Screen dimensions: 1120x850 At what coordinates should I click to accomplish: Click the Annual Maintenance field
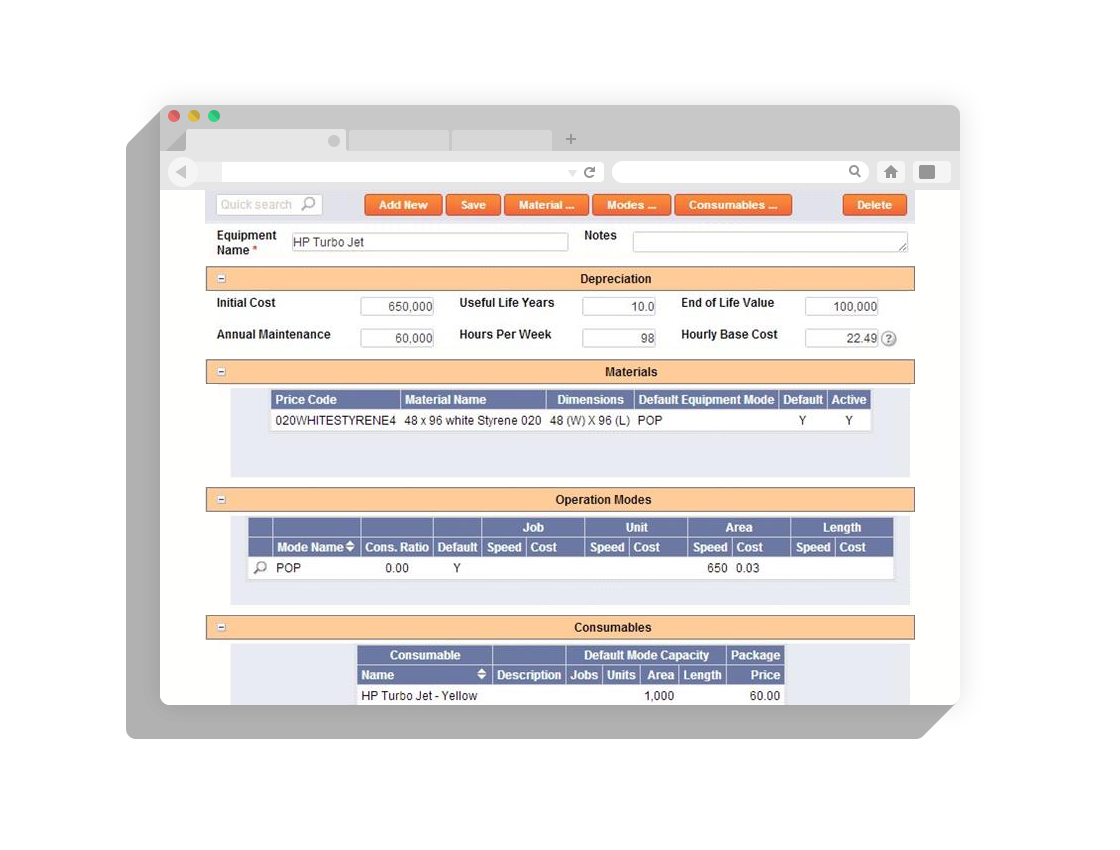[397, 338]
